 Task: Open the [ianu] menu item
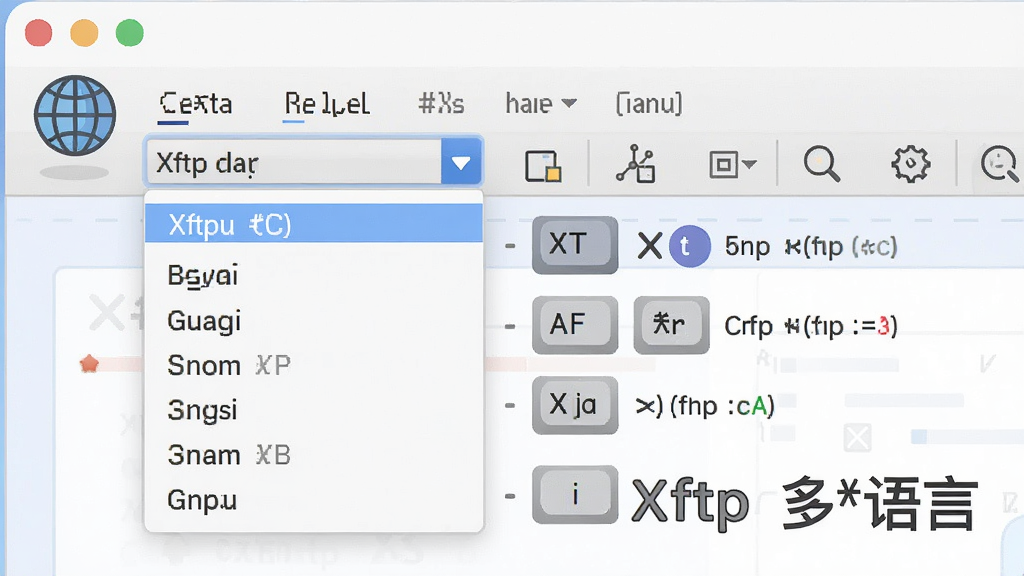coord(649,104)
